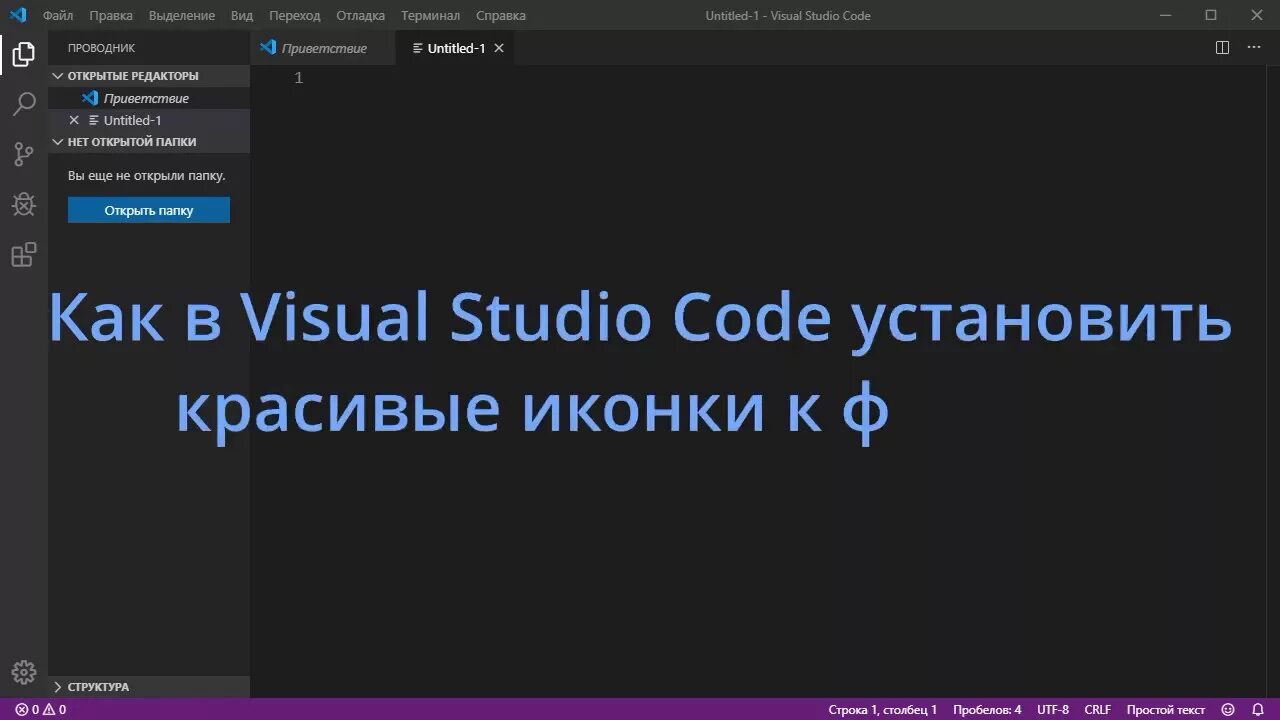The image size is (1280, 720).
Task: Click the Открыть папку button
Action: click(x=149, y=210)
